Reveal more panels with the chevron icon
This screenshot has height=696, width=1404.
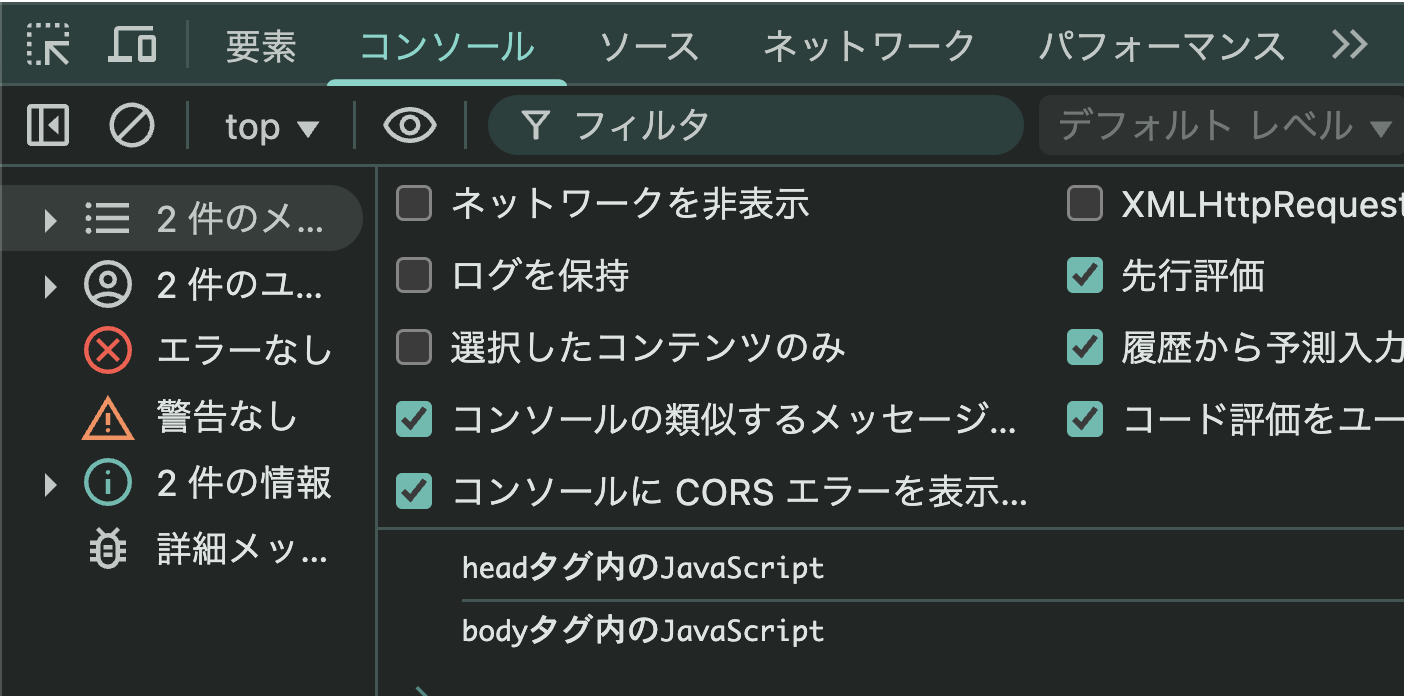click(x=1350, y=44)
